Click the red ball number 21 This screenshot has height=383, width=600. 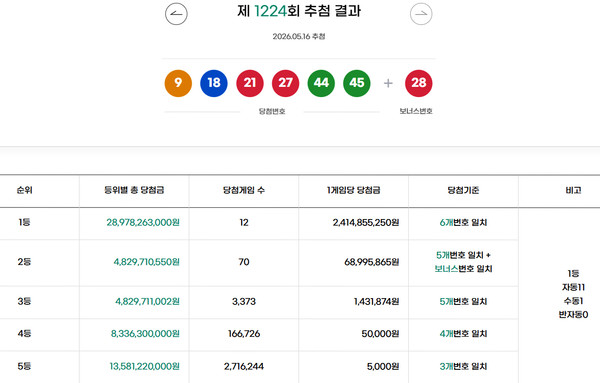[x=250, y=83]
